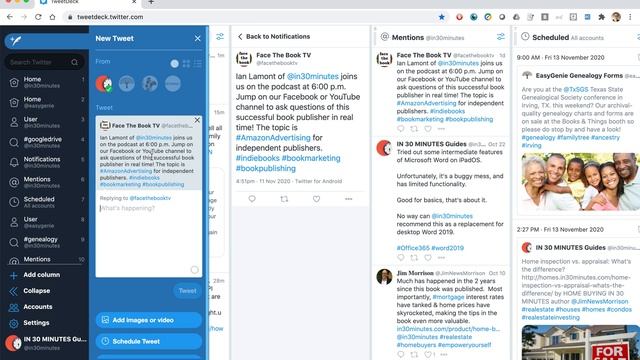Click @facethebooktv in Replying to line
The width and height of the screenshot is (640, 360).
[x=150, y=198]
